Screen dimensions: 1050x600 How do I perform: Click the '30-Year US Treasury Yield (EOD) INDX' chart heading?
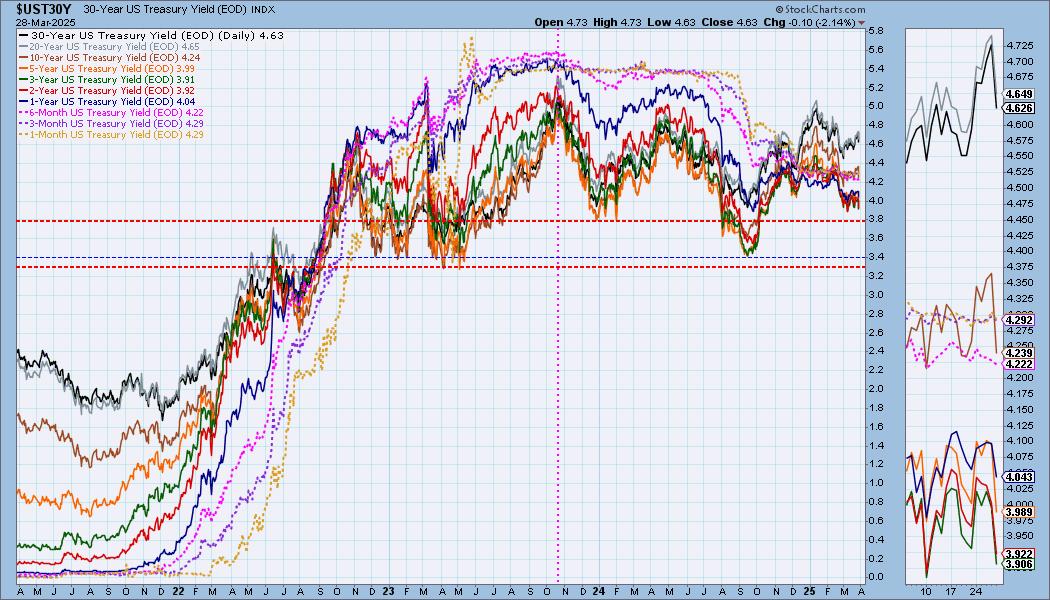coord(179,10)
